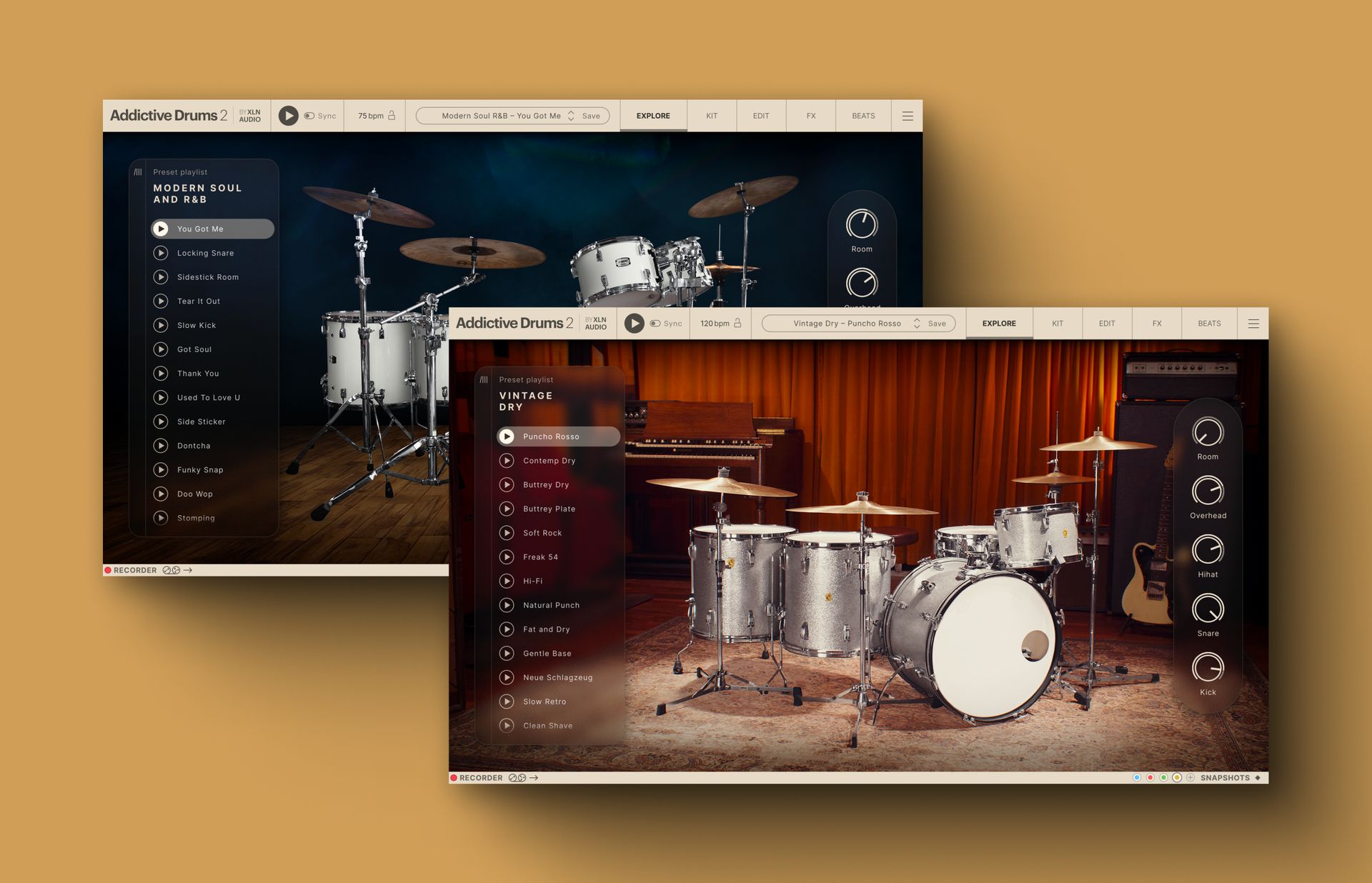Select the Side Sticker preset name
This screenshot has width=1372, height=883.
[202, 421]
